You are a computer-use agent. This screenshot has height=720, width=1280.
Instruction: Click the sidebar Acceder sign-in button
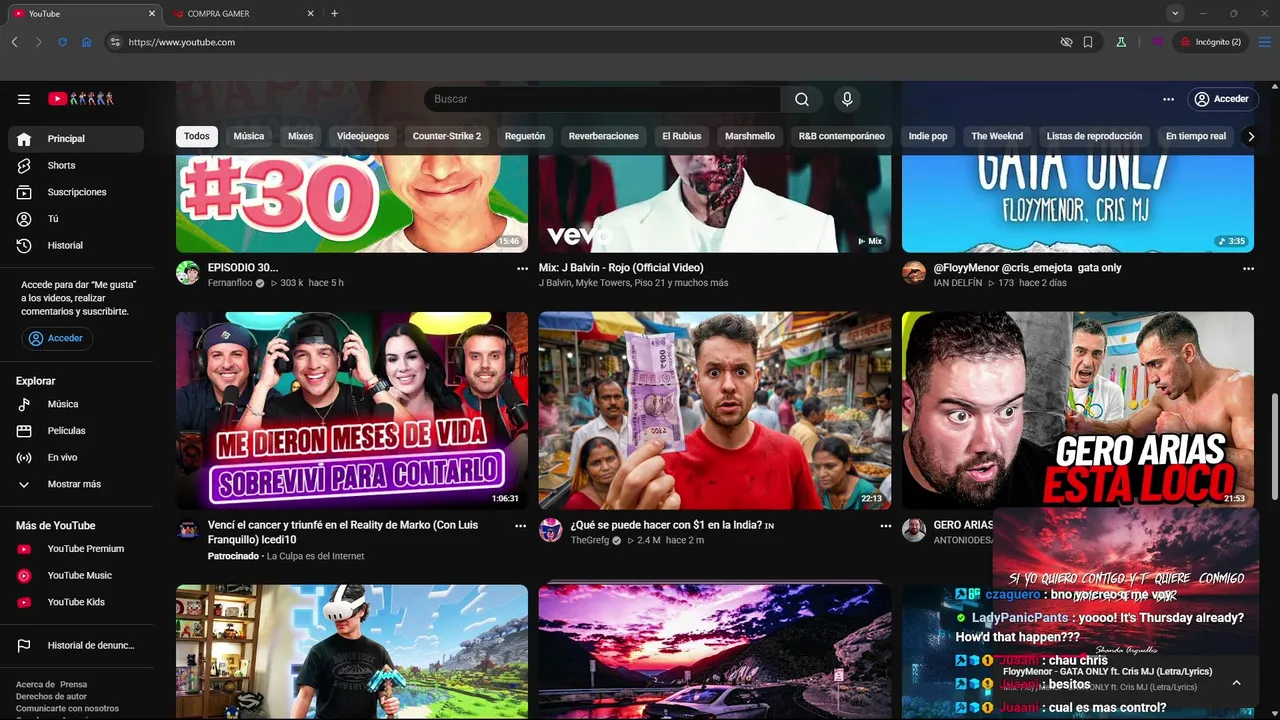(x=57, y=339)
